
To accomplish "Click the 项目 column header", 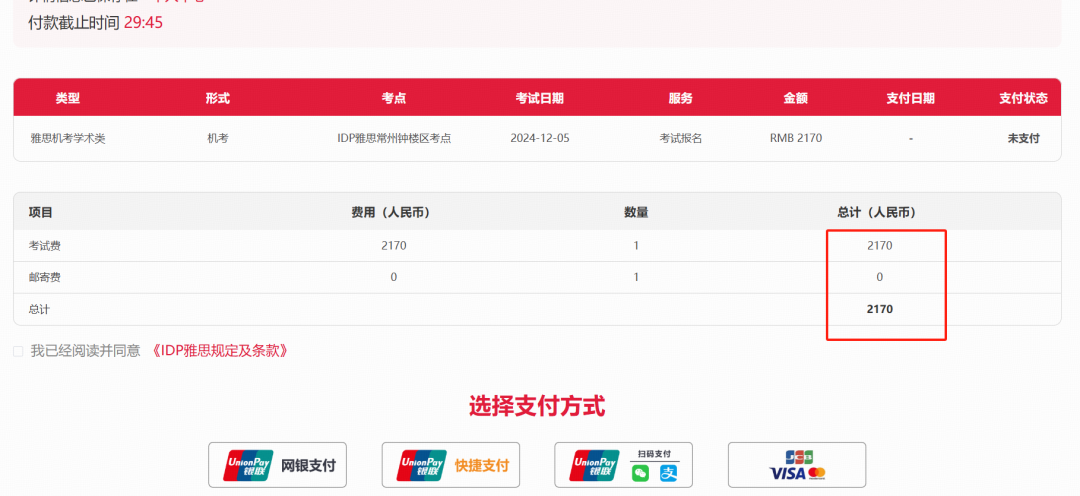I will [40, 212].
